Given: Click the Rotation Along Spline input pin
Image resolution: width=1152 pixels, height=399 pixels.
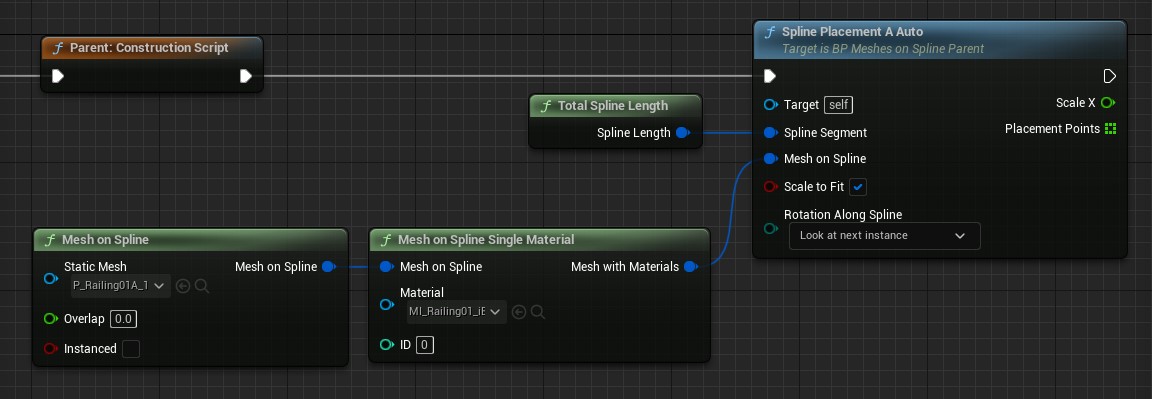Looking at the screenshot, I should point(770,229).
